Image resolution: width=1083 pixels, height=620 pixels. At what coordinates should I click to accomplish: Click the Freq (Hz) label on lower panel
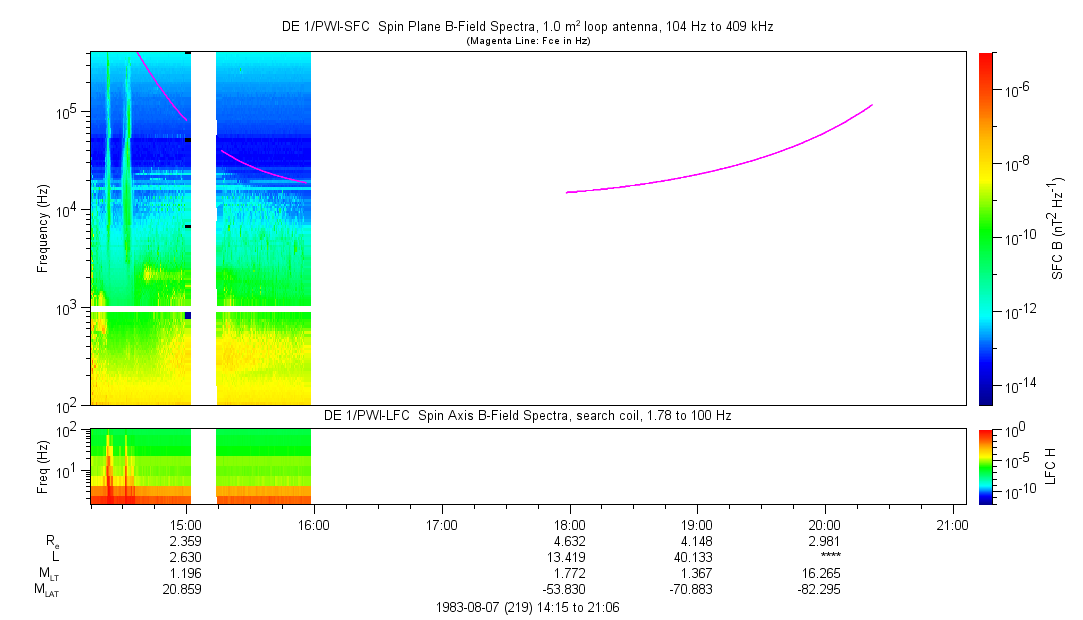coord(44,466)
